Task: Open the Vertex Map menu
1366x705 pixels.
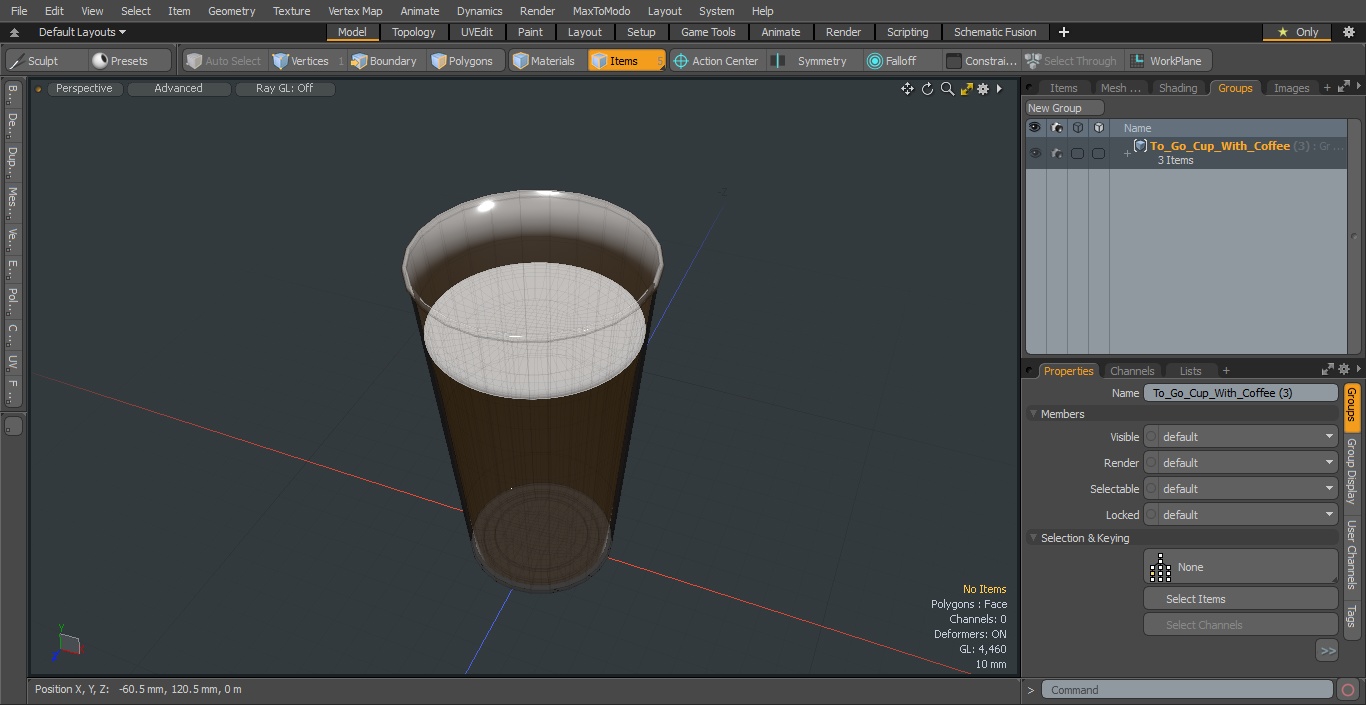Action: pyautogui.click(x=355, y=11)
